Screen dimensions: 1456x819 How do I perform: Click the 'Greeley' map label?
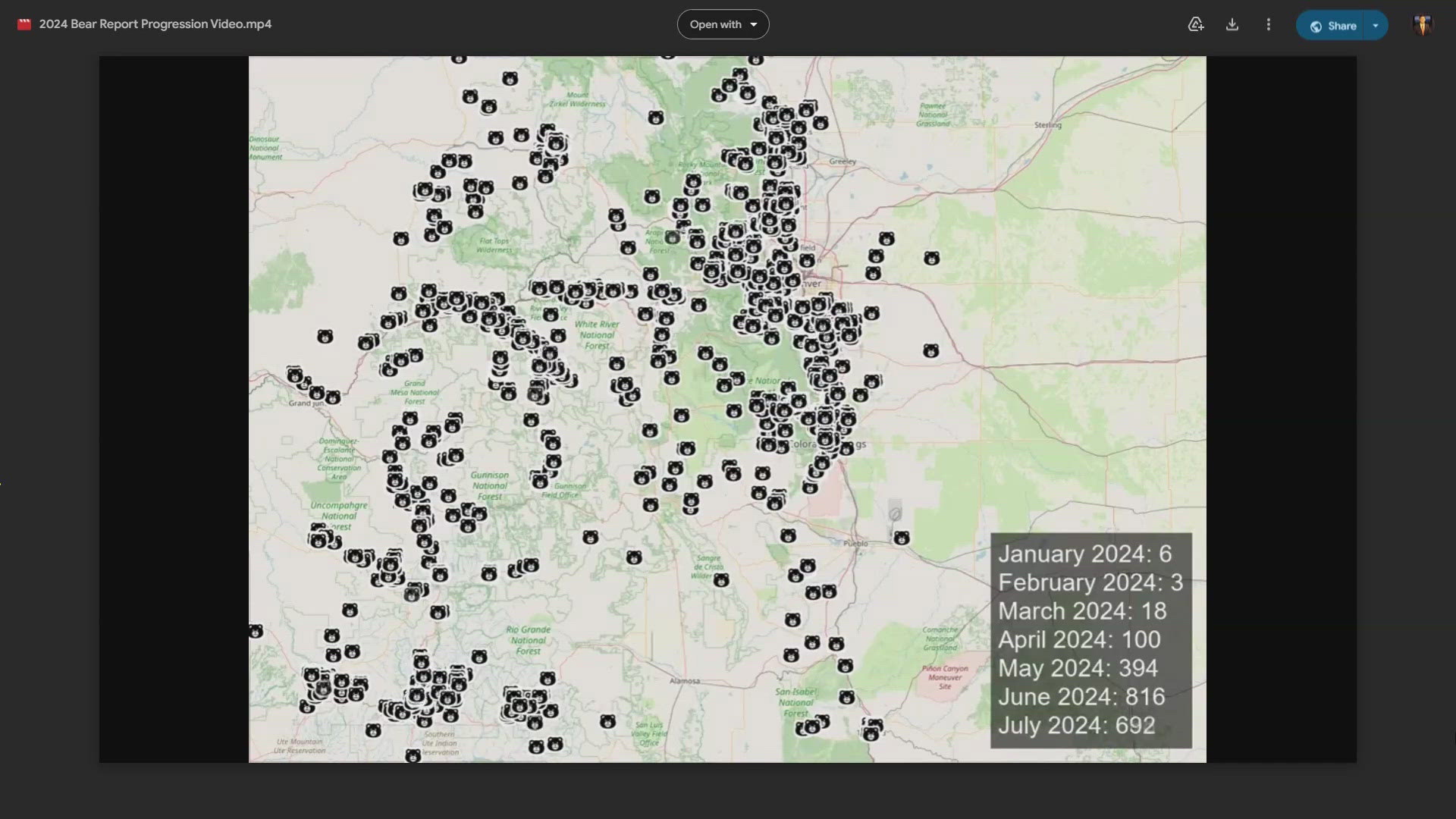point(843,162)
